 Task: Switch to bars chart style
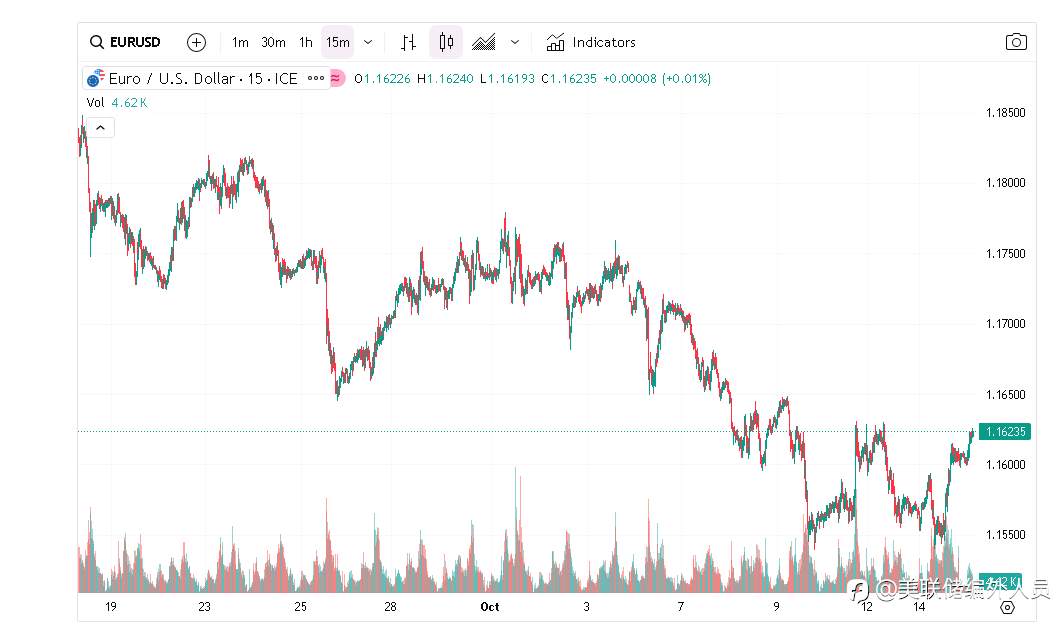[408, 42]
